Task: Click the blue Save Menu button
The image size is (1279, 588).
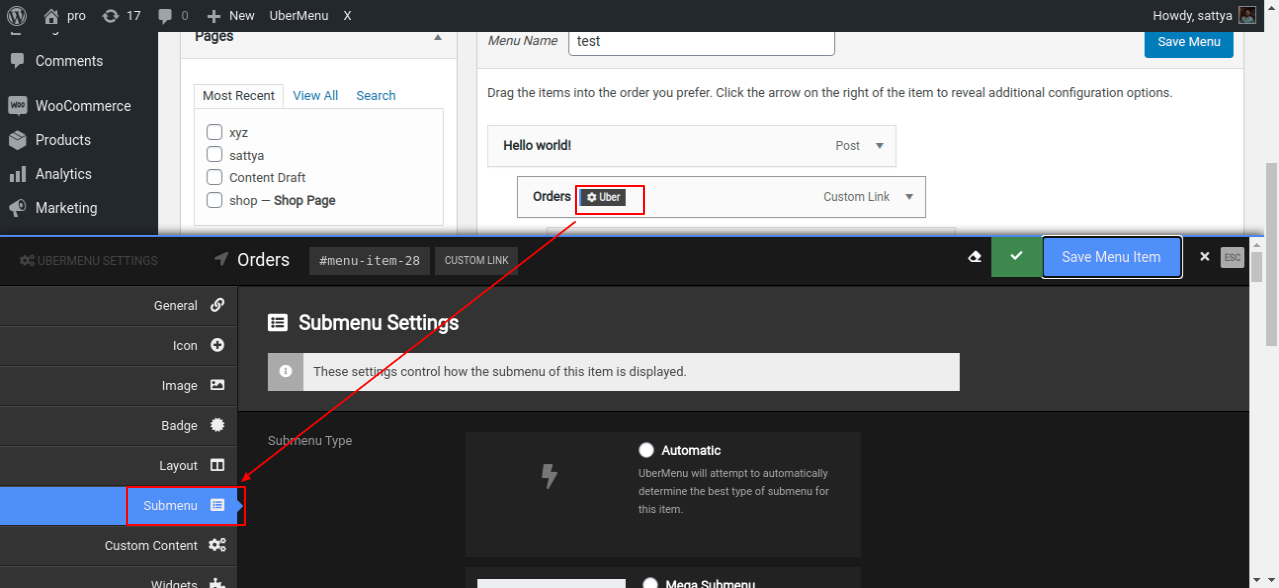Action: (1189, 42)
